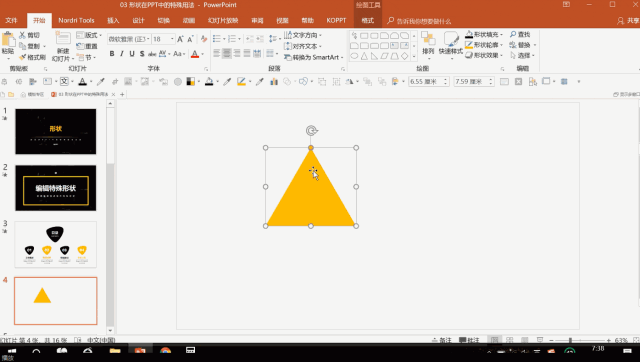Click the Clear Formatting eraser icon

(x=204, y=39)
